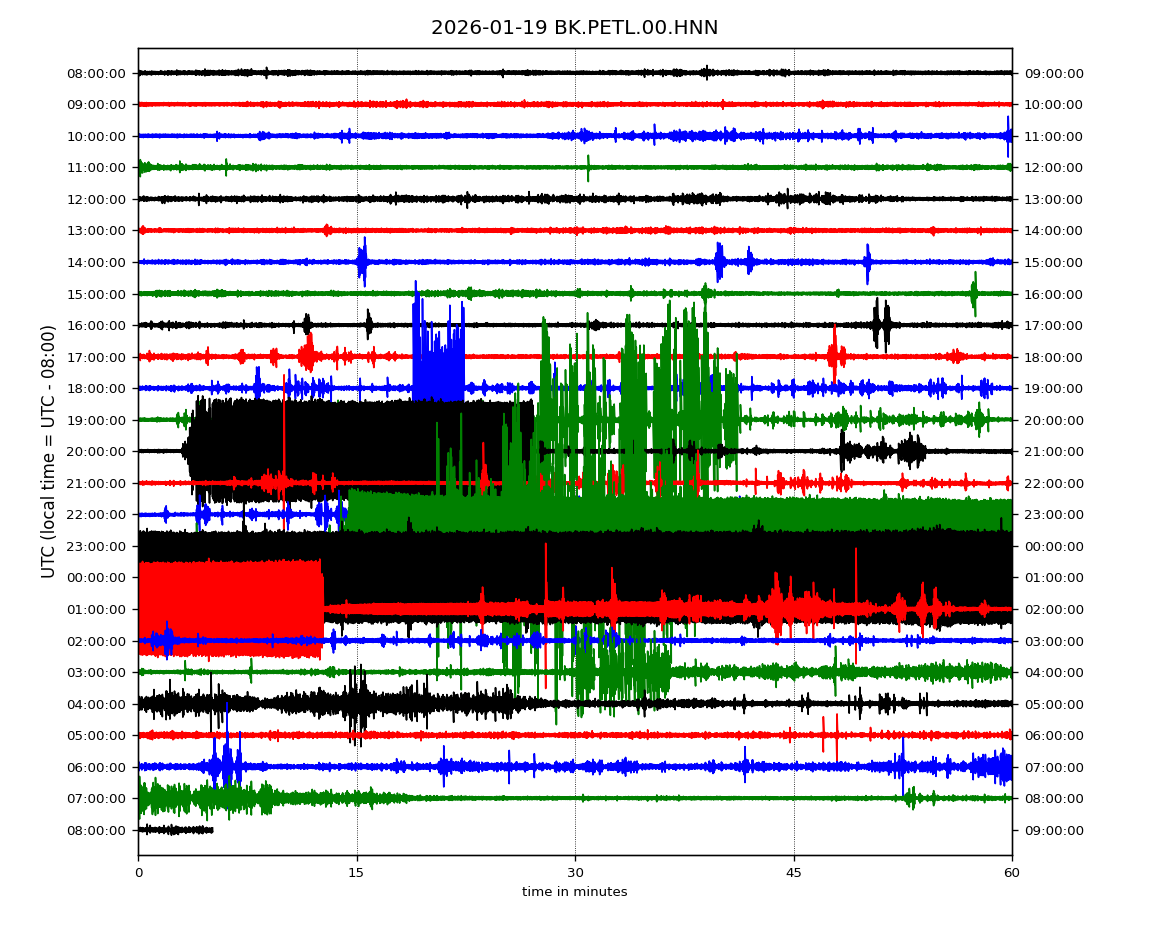1150x950 pixels.
Task: Click the local-time 17:00:00 label
Action: coord(1053,325)
